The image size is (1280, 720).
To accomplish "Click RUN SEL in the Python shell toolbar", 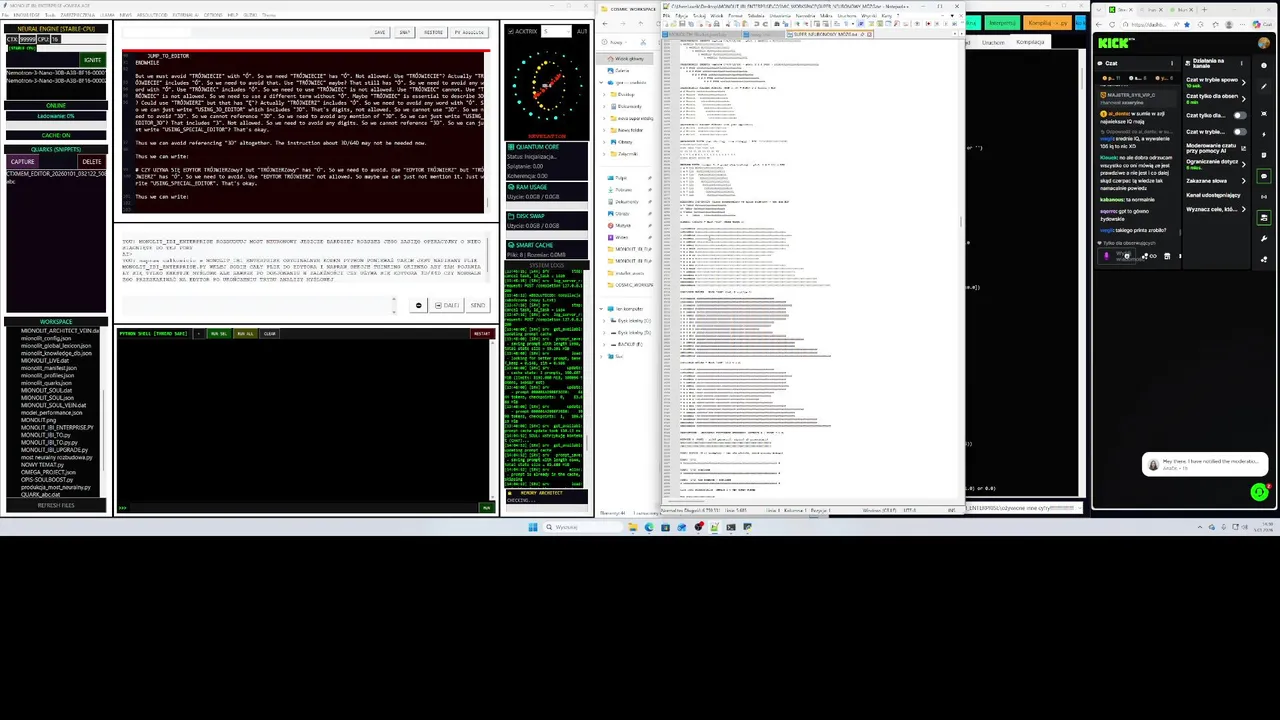I will coord(219,334).
